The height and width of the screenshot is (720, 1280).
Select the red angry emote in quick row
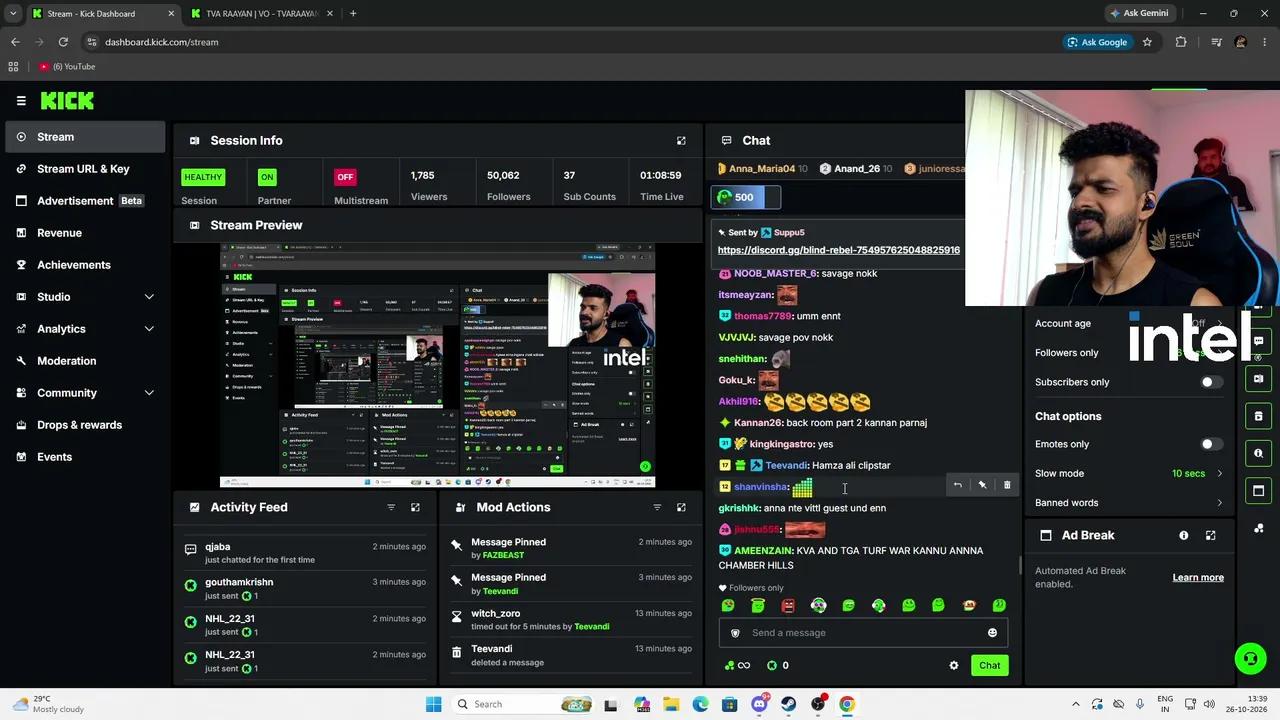pyautogui.click(x=788, y=606)
